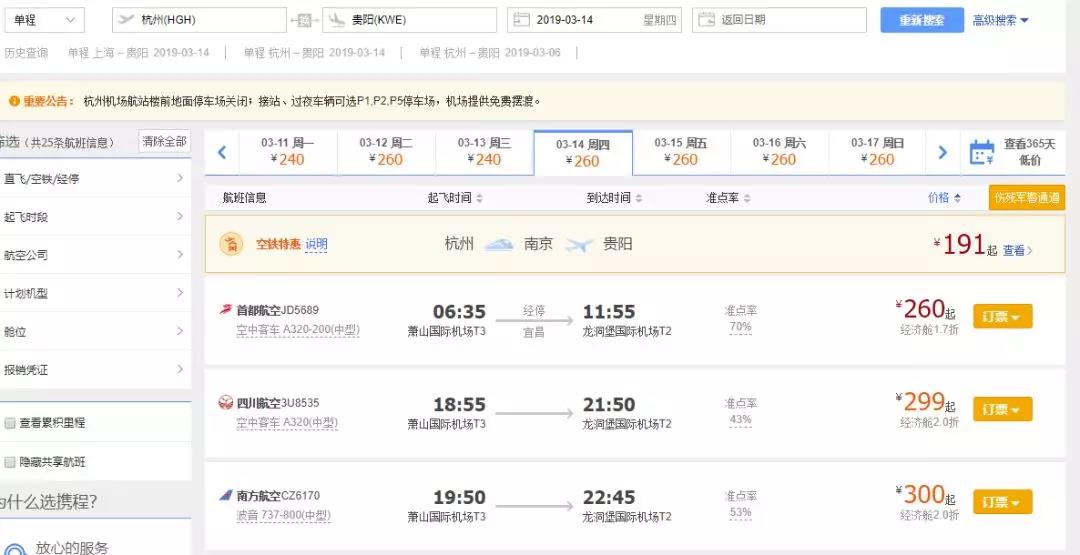Expand the 舱位 filter
This screenshot has width=1080, height=555.
[x=94, y=331]
